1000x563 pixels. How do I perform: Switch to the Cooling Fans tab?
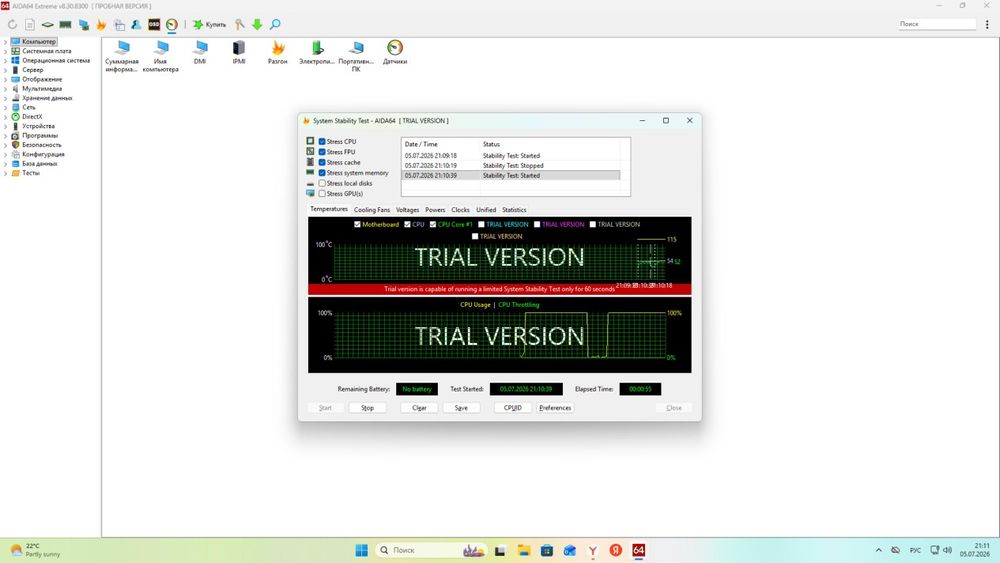coord(372,210)
